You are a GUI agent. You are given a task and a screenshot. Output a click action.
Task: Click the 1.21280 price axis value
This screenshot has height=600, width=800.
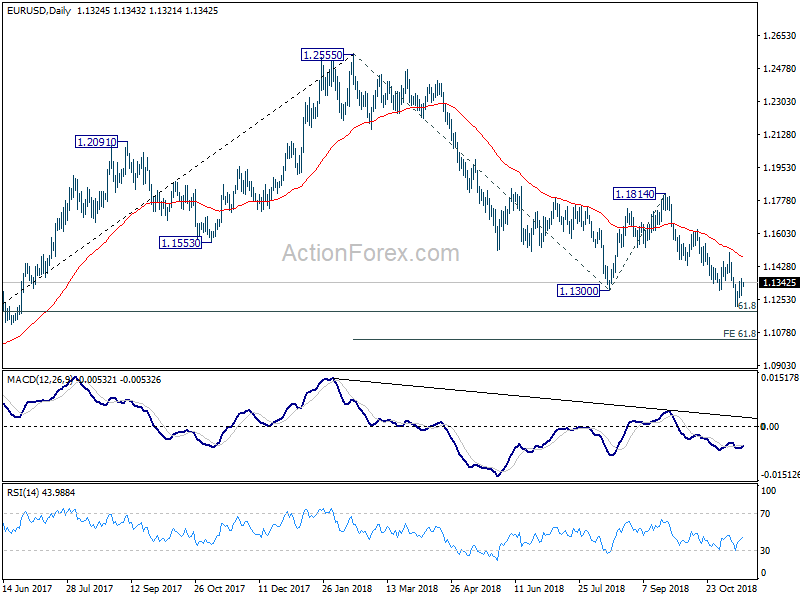tap(779, 135)
